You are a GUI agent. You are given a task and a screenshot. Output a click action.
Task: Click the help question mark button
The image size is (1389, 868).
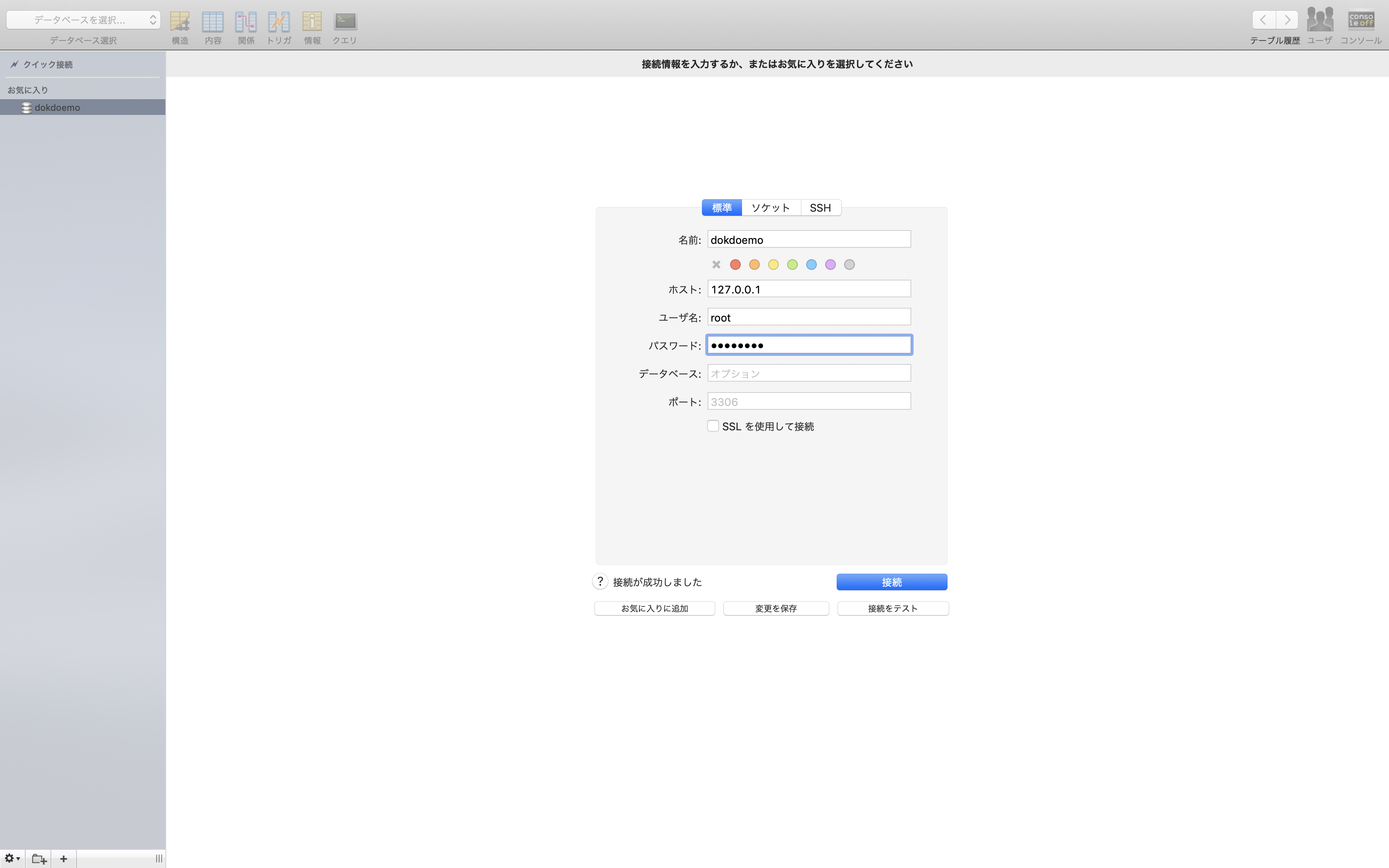click(x=600, y=582)
